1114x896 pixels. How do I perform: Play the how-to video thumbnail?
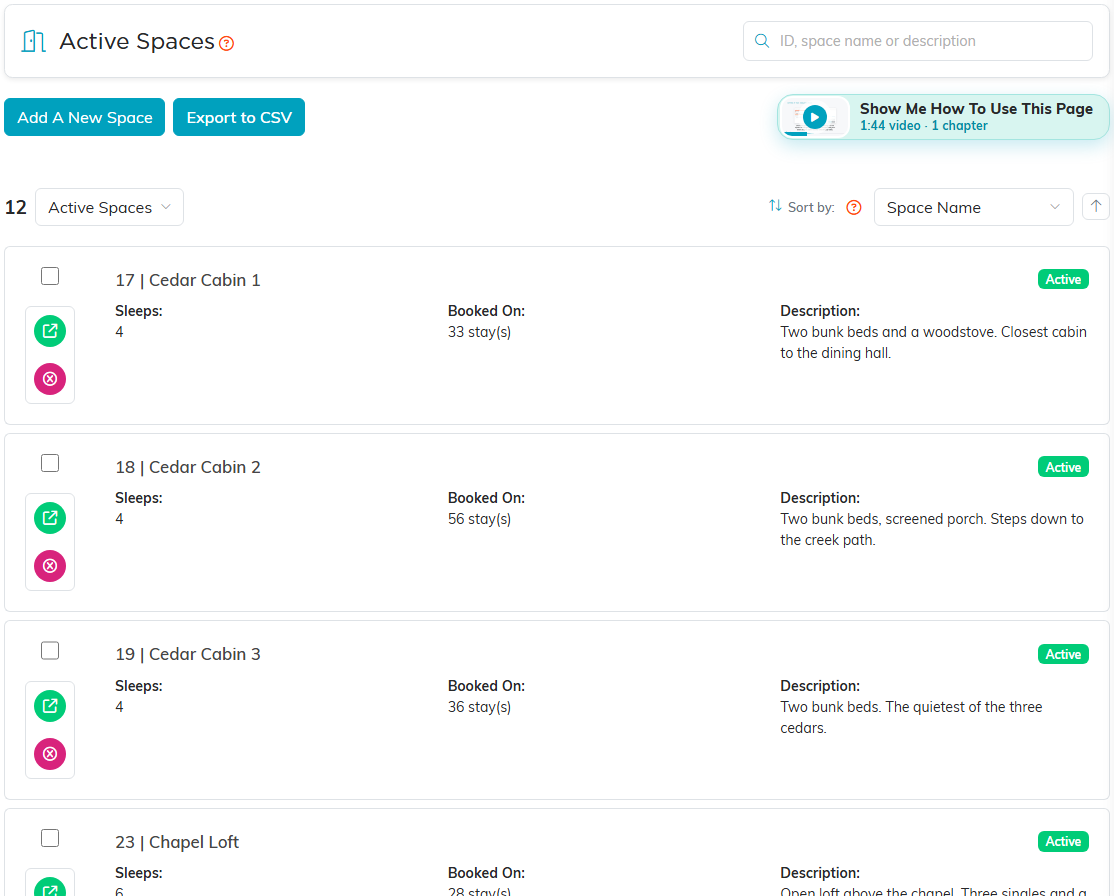click(x=814, y=117)
